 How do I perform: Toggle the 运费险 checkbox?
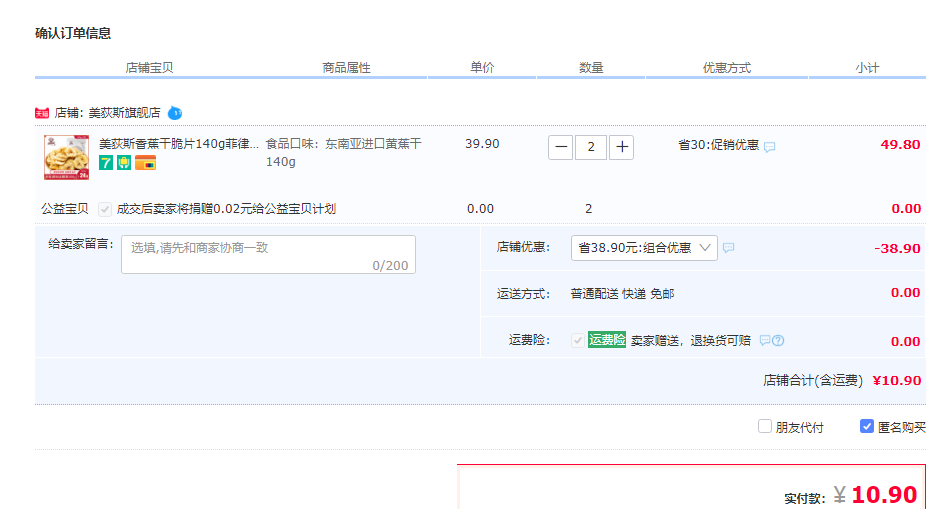coord(577,341)
